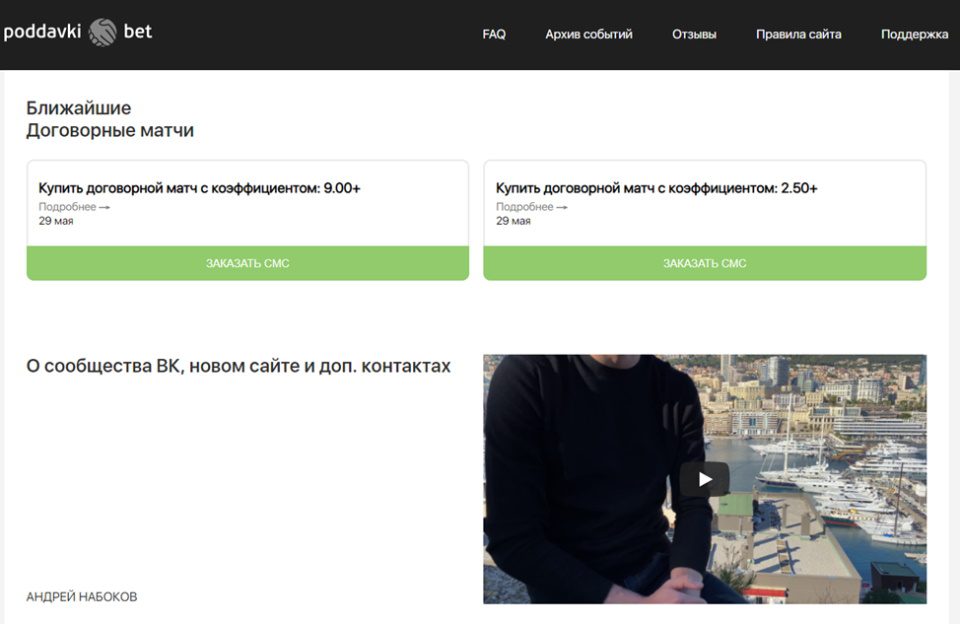Click the 9.00+ coefficient match title
The height and width of the screenshot is (624, 960).
coord(199,188)
